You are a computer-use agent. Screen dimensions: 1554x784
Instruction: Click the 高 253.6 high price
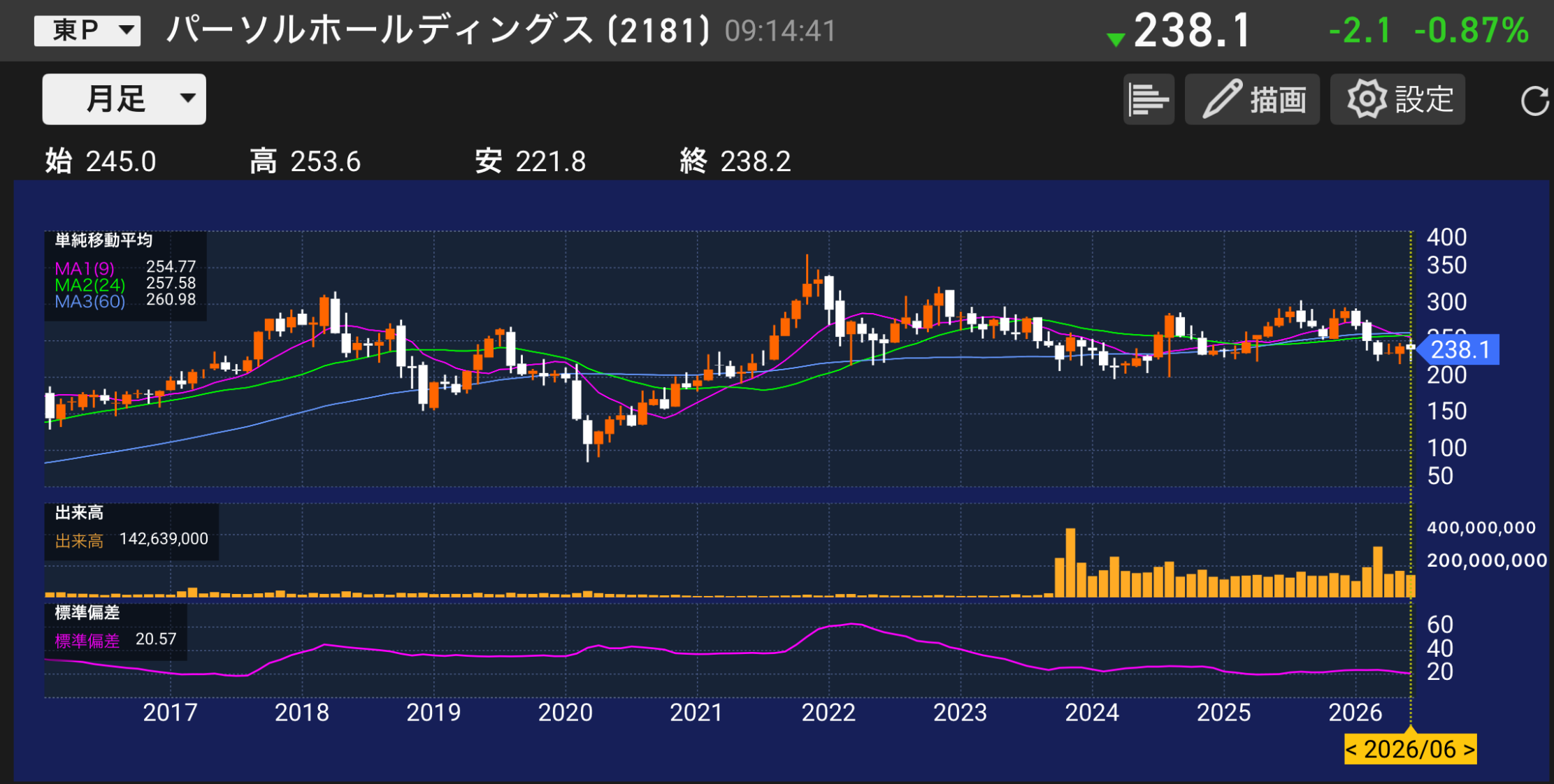tap(305, 161)
